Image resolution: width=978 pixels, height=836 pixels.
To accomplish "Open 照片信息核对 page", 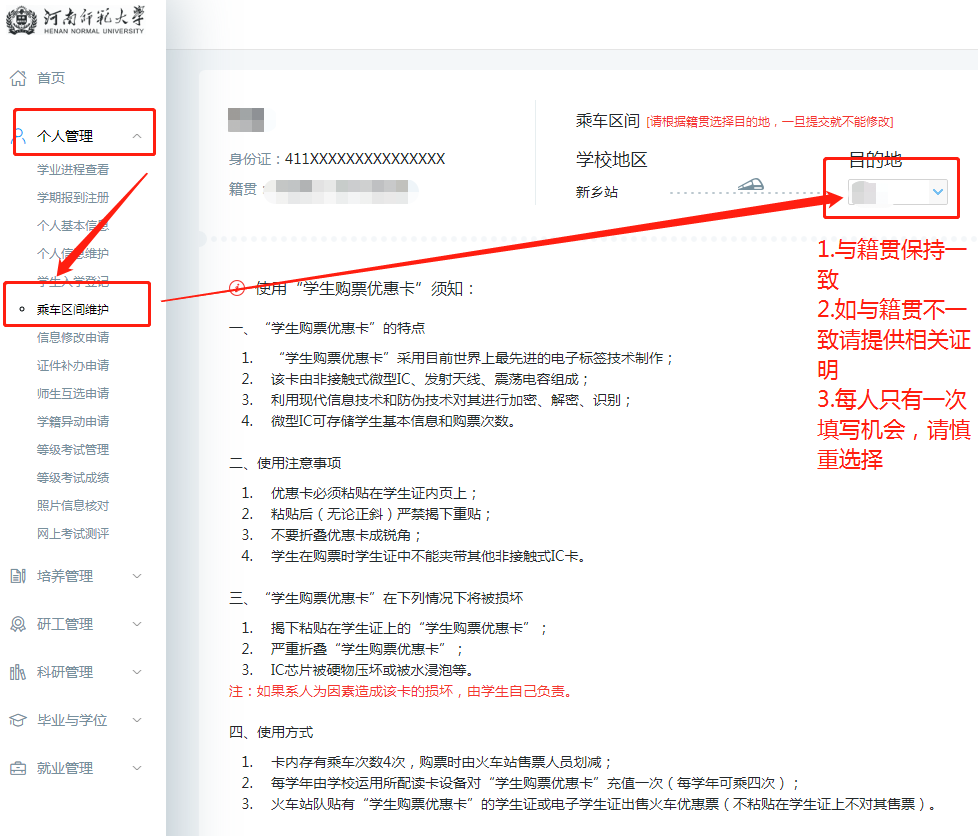I will tap(73, 506).
